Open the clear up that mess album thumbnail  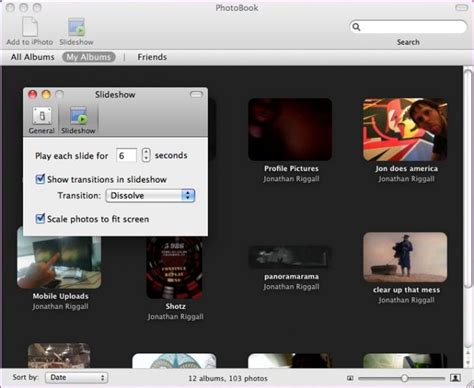point(405,257)
